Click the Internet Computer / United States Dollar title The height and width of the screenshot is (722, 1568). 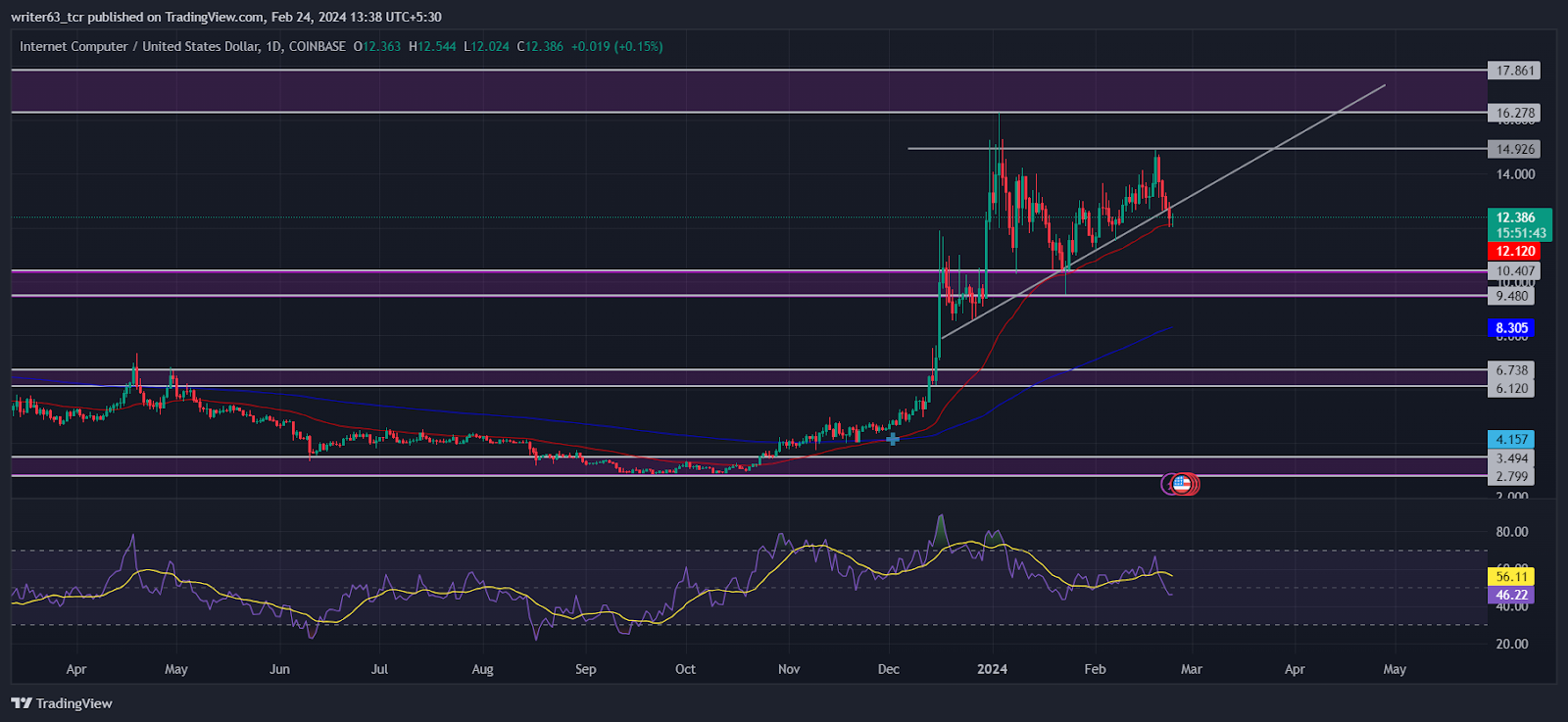pyautogui.click(x=138, y=46)
